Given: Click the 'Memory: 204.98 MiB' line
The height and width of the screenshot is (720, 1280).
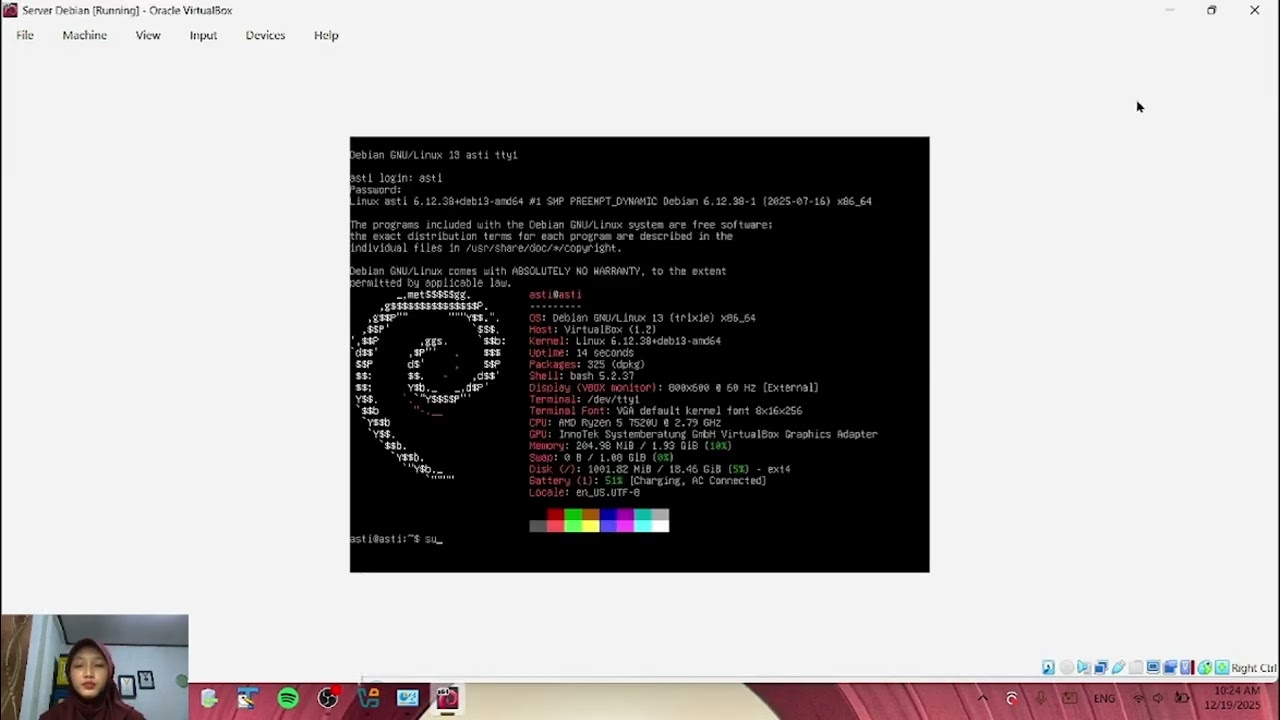Looking at the screenshot, I should click(630, 446).
